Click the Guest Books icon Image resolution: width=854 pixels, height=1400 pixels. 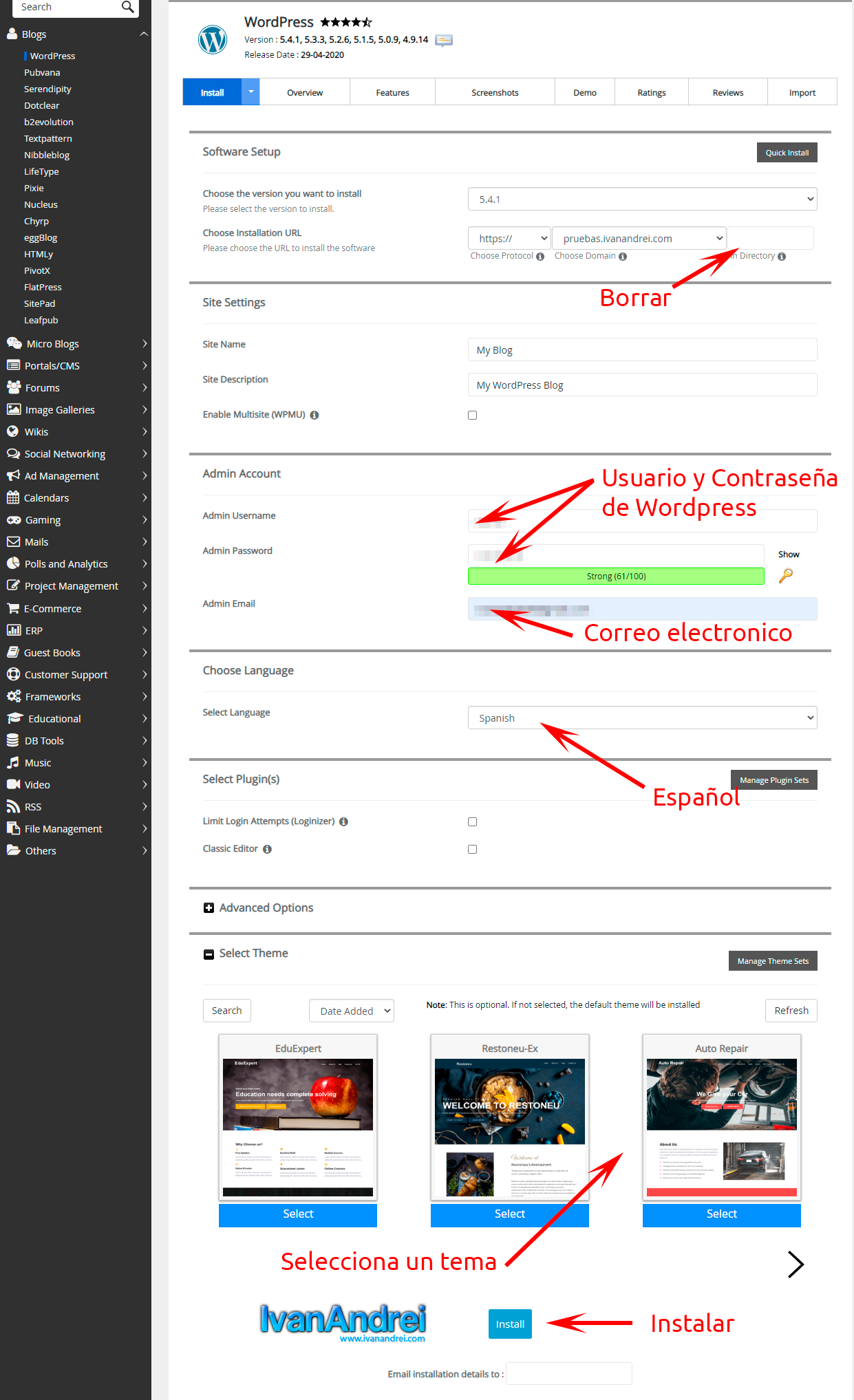pos(12,652)
